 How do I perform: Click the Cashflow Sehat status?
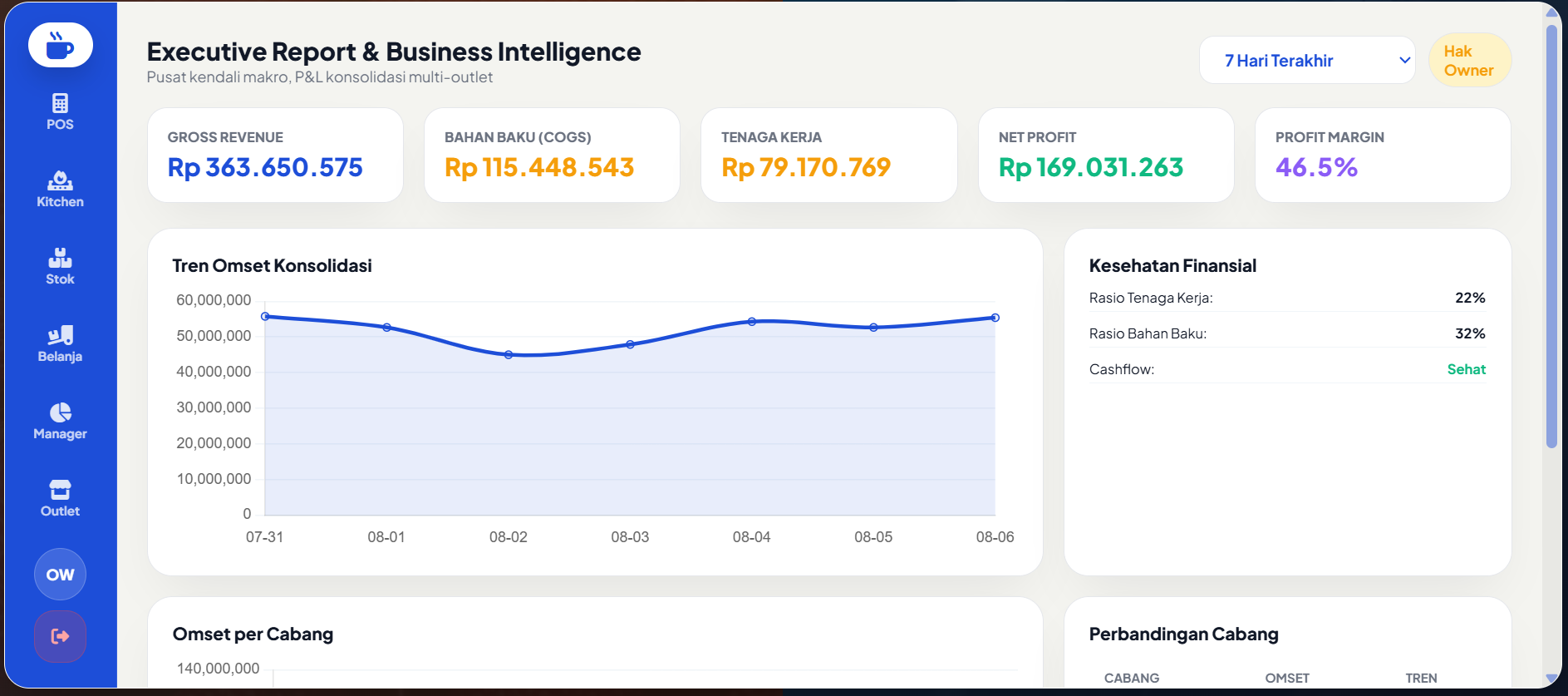click(1467, 369)
